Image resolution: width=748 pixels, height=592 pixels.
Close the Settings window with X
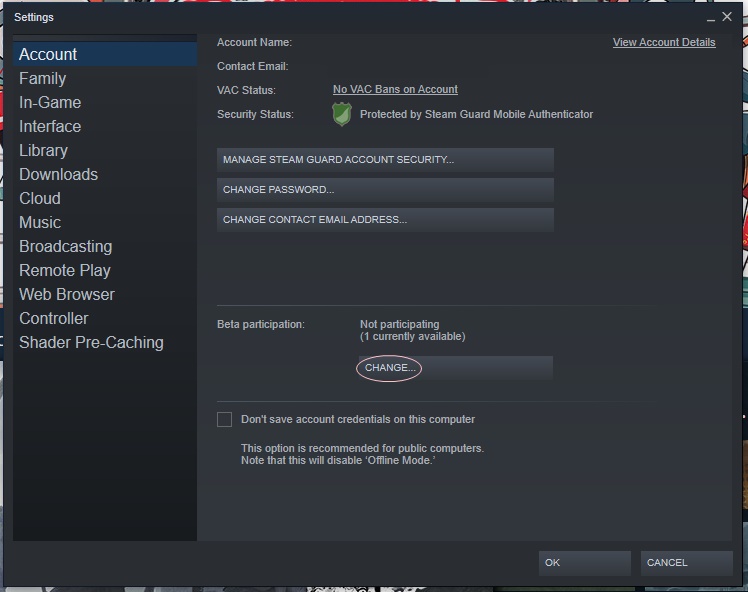pyautogui.click(x=727, y=17)
